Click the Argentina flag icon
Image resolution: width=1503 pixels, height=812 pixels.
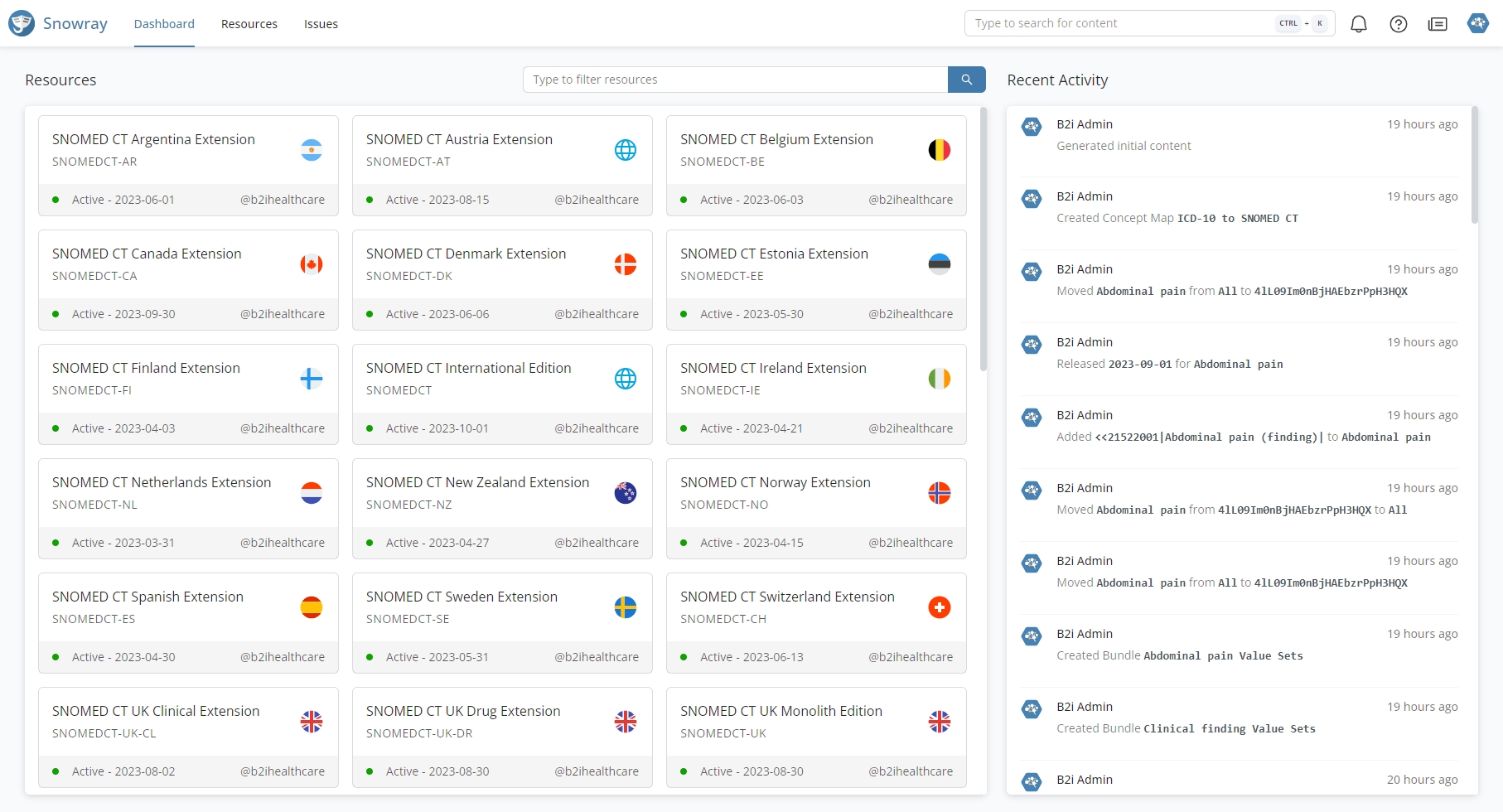pos(312,150)
